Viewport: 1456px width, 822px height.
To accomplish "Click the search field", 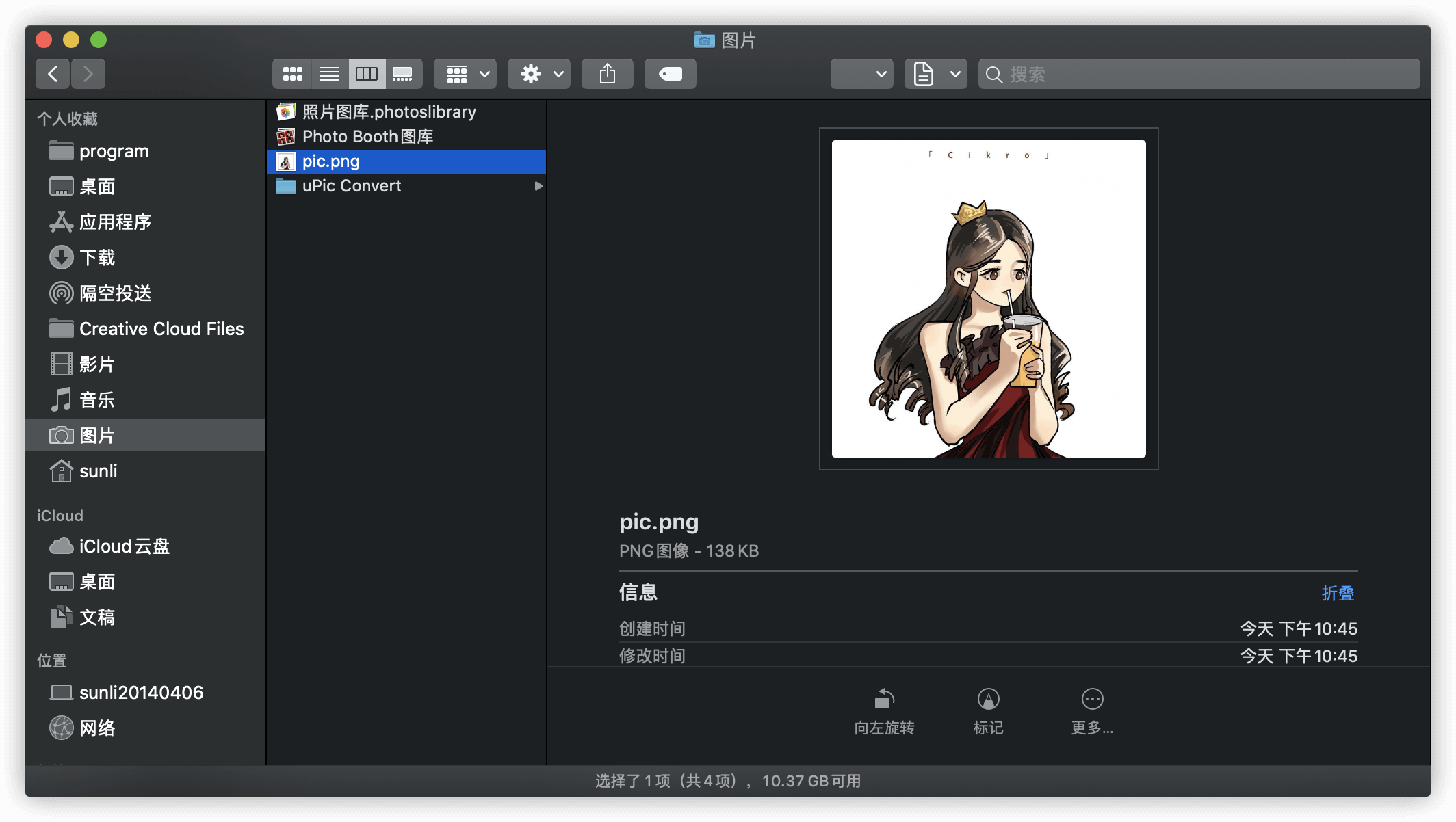I will [1199, 74].
